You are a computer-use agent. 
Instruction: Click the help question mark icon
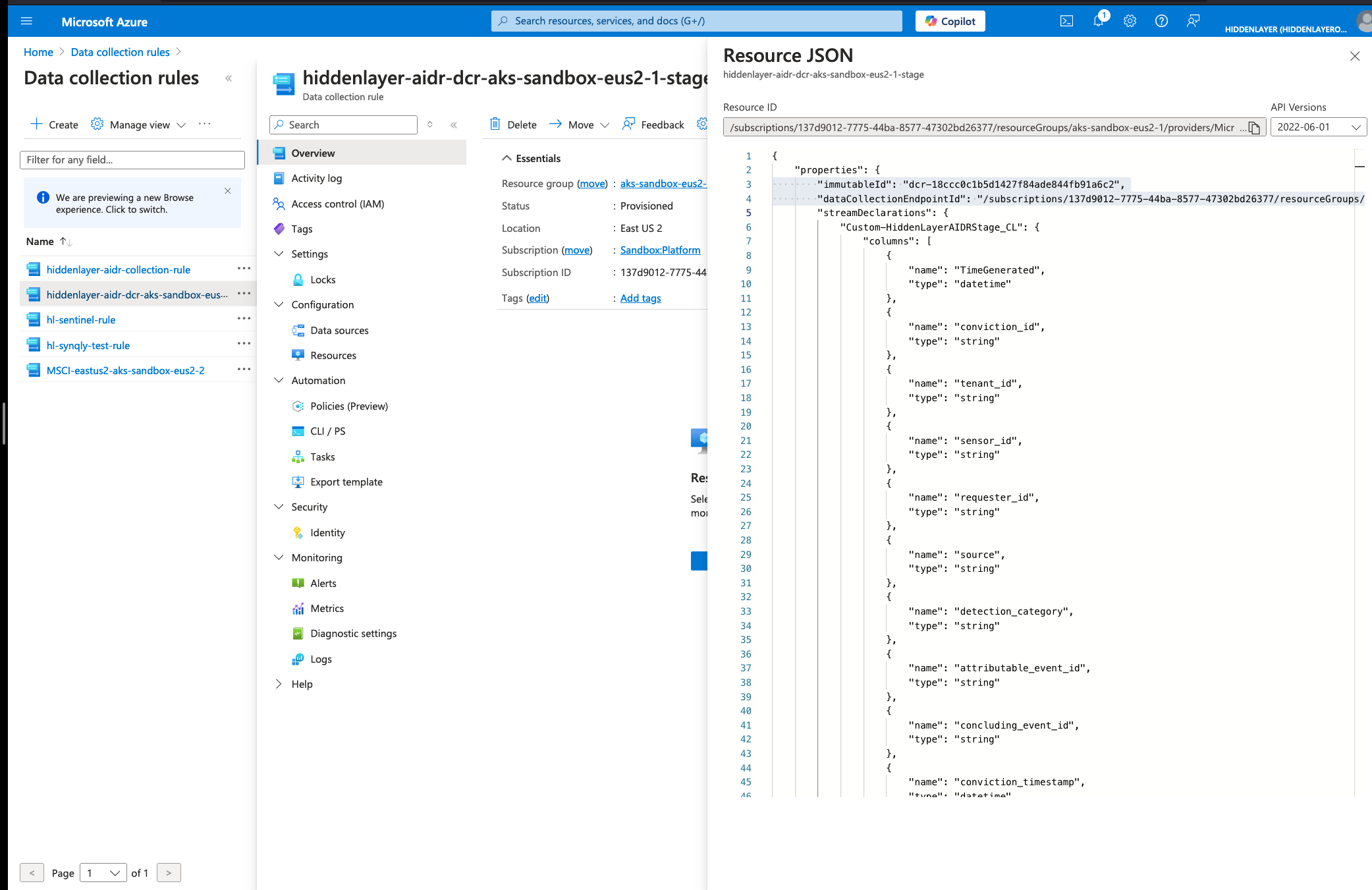pyautogui.click(x=1161, y=21)
